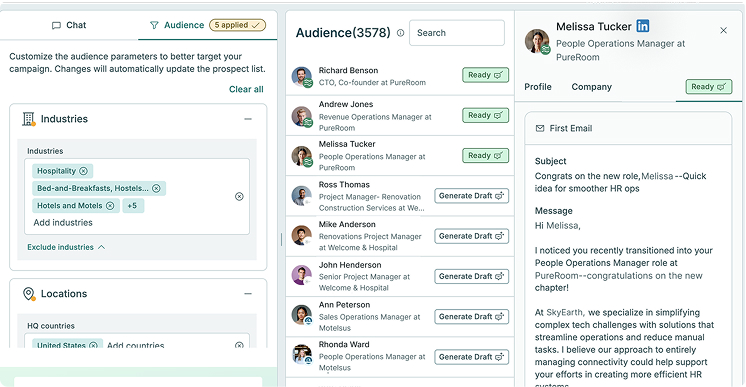Remove the Hospitality industry tag
The height and width of the screenshot is (387, 746).
click(83, 171)
